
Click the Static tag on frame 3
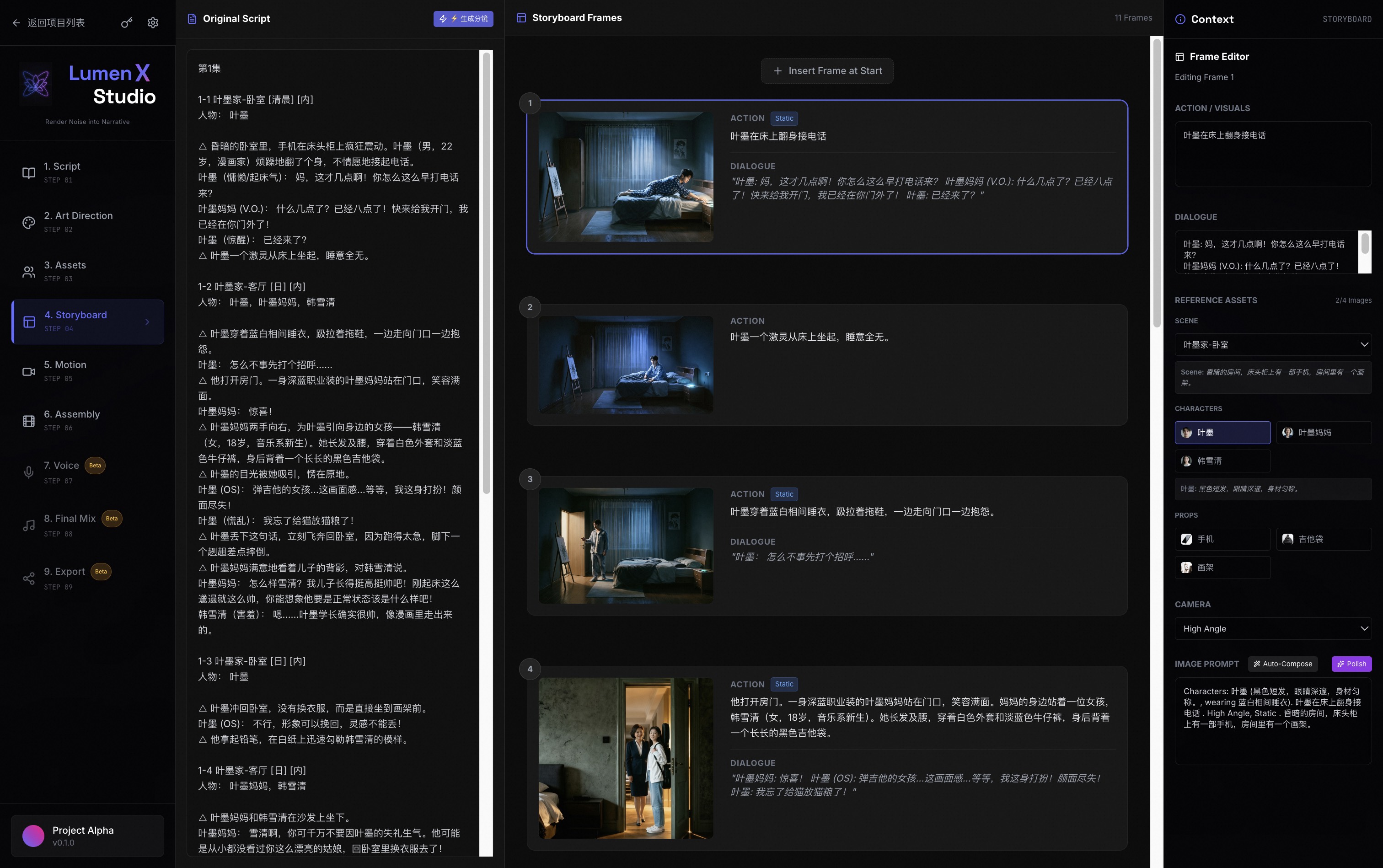(x=784, y=494)
